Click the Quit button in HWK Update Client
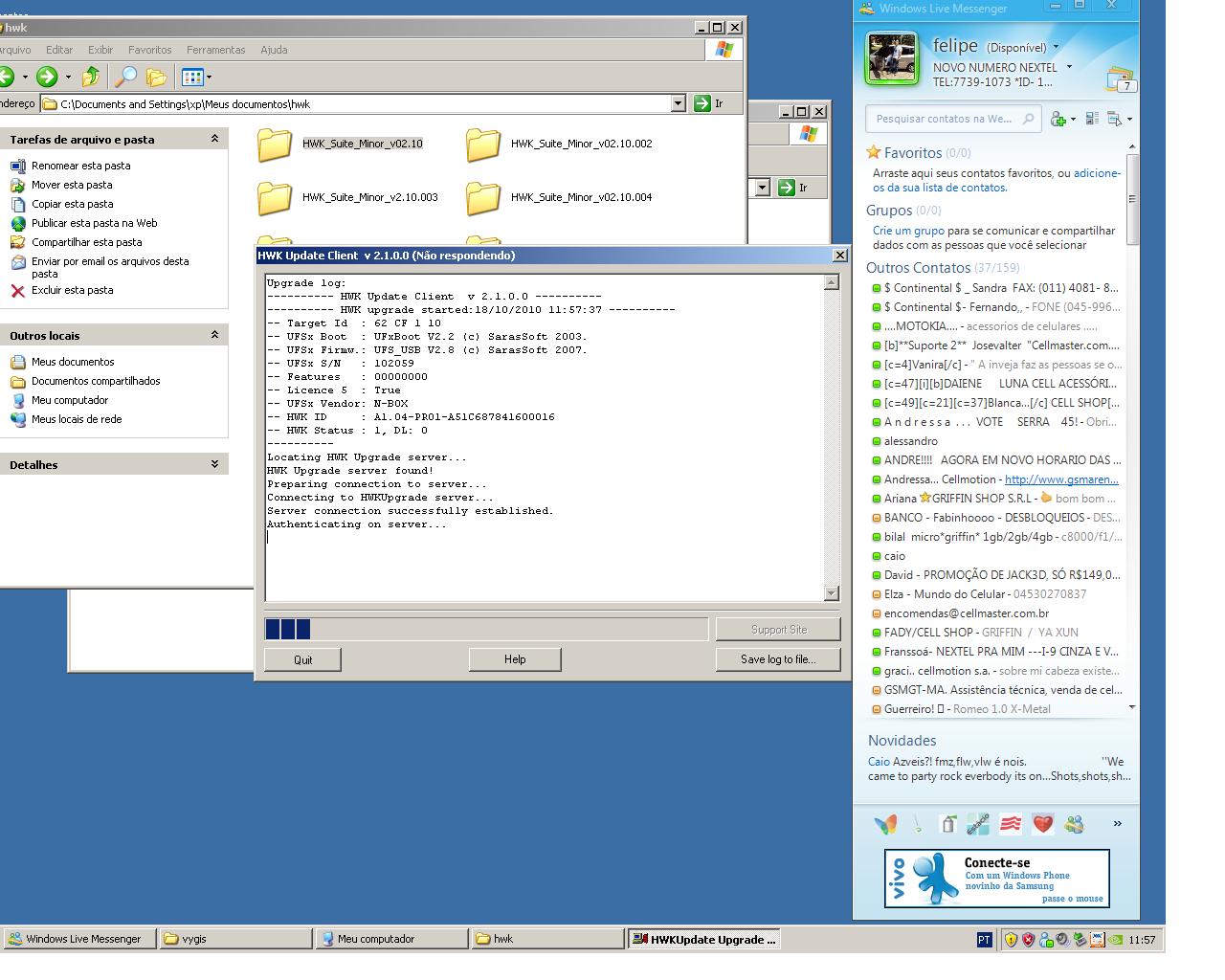 point(302,659)
